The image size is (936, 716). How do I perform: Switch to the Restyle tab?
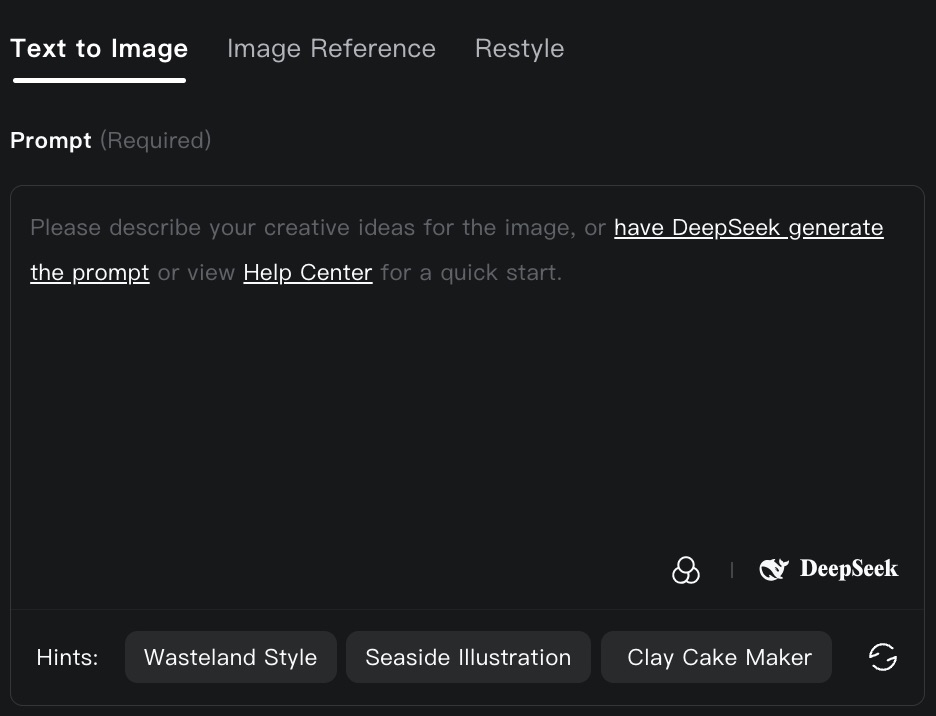[x=519, y=49]
